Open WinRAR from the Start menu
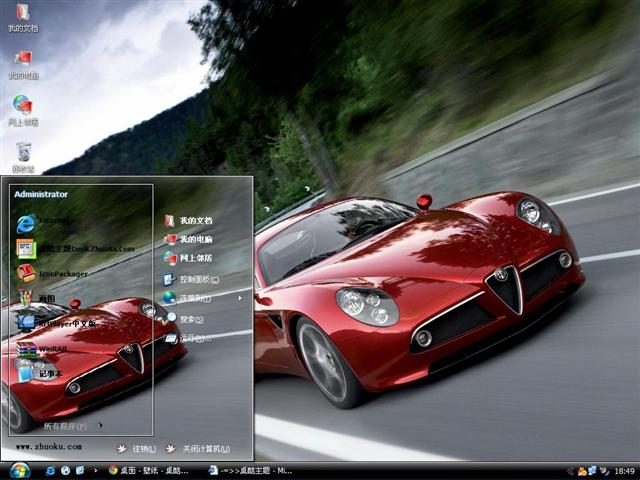 (x=52, y=349)
